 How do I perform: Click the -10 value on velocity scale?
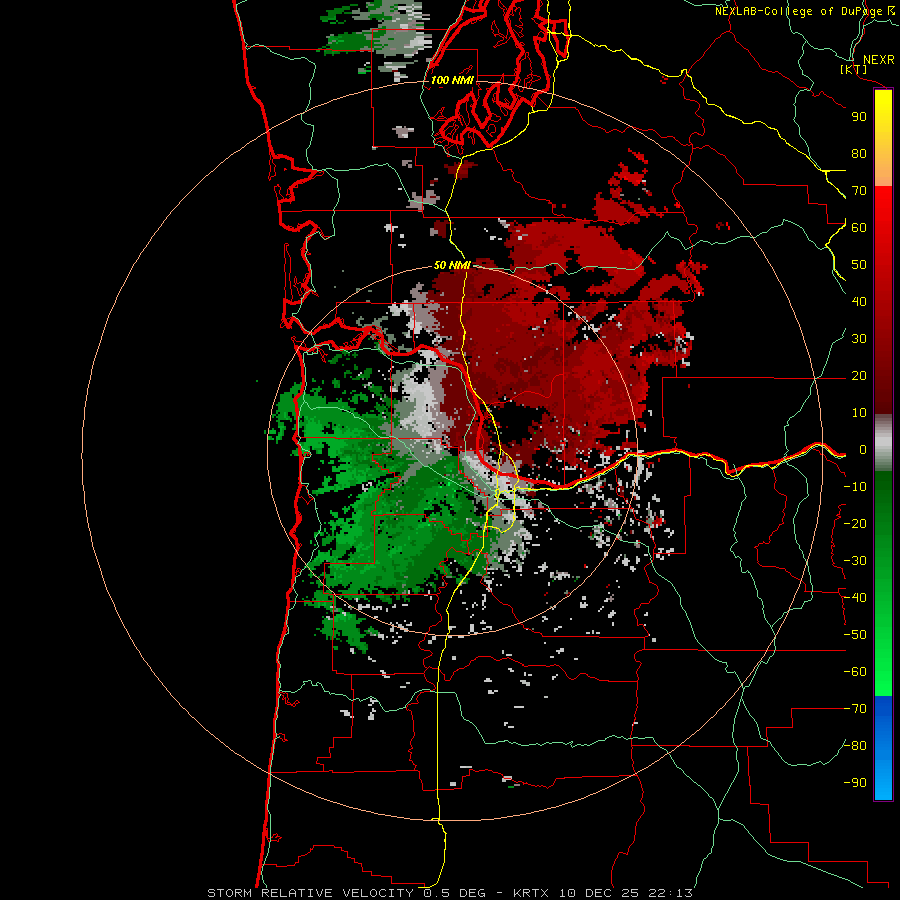pyautogui.click(x=855, y=487)
